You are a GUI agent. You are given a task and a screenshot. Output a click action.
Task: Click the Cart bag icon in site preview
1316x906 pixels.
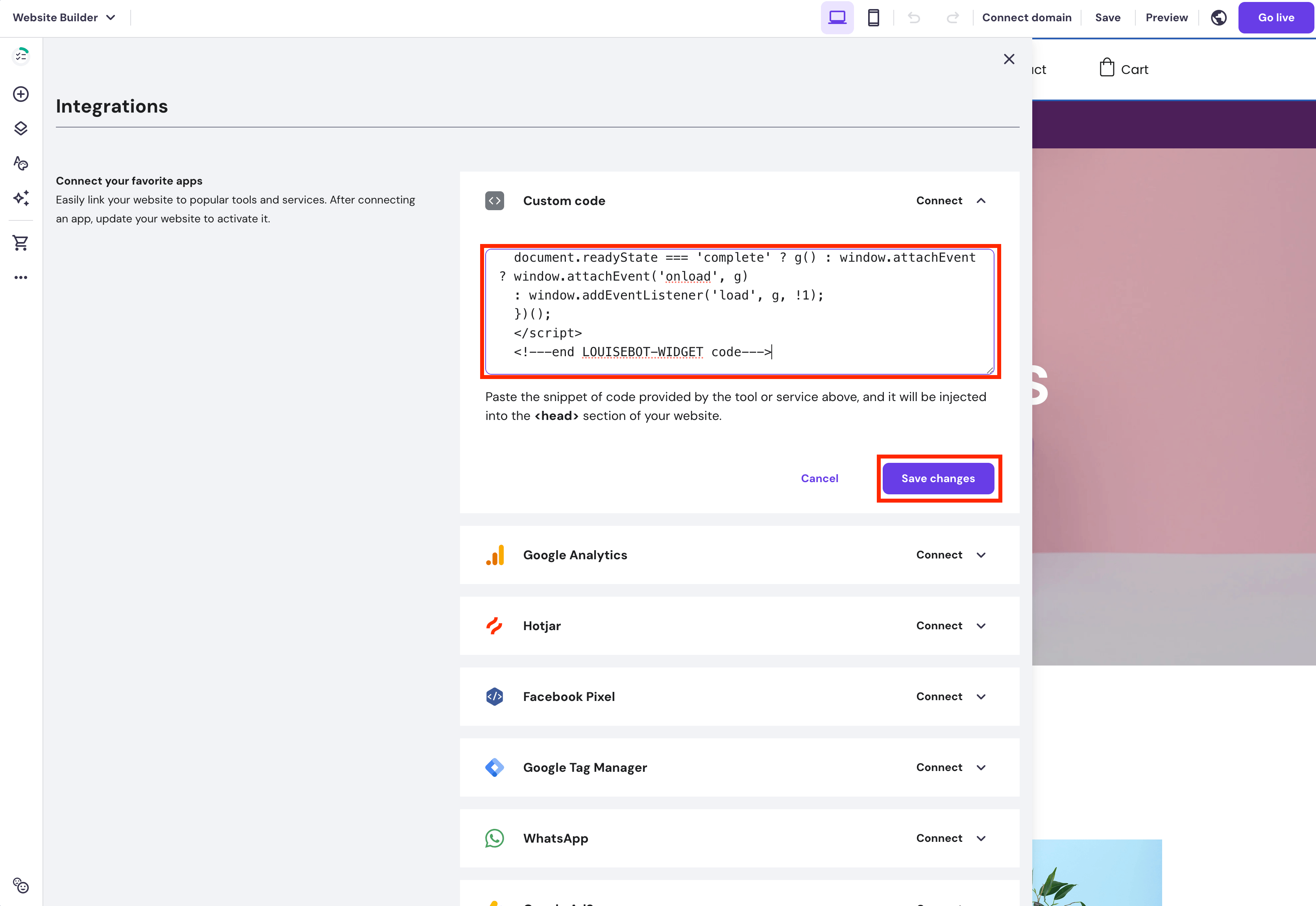(1107, 68)
